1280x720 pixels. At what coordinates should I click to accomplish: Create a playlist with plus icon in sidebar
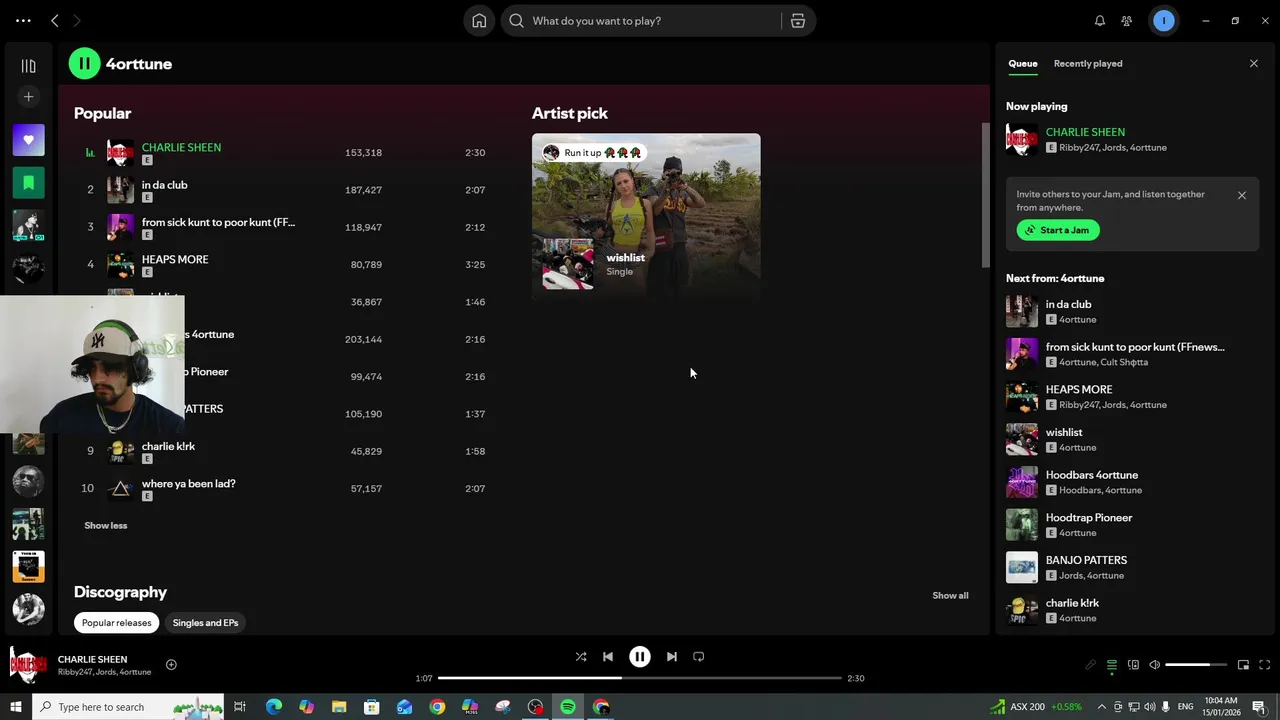pos(28,97)
